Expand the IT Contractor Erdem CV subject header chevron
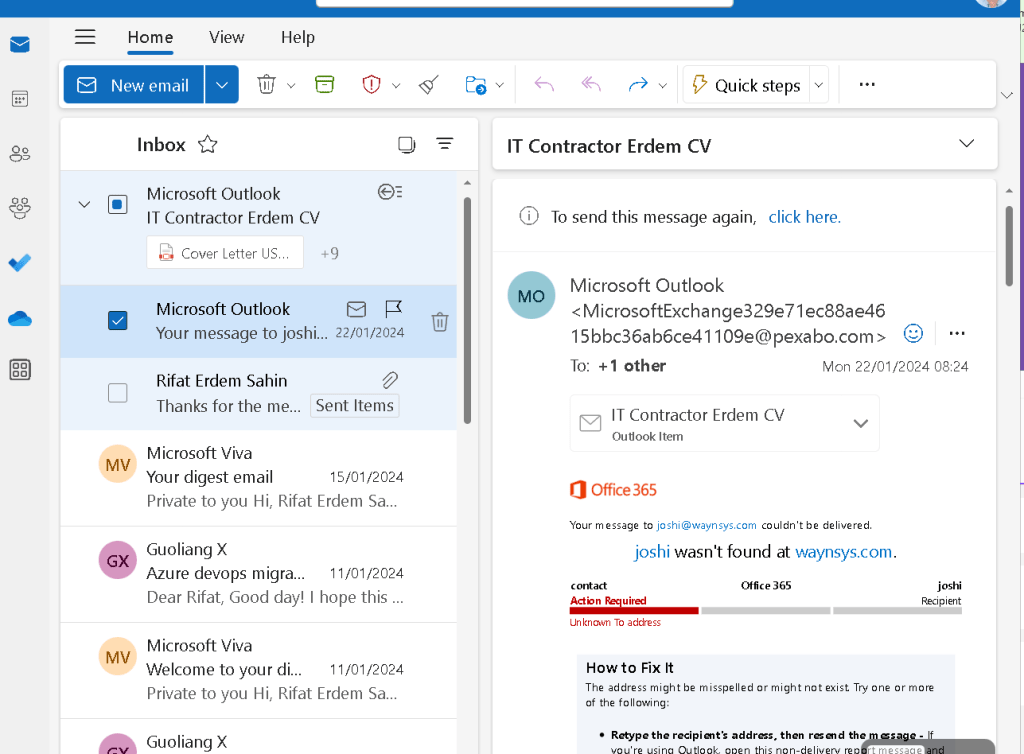The width and height of the screenshot is (1024, 754). (x=967, y=144)
